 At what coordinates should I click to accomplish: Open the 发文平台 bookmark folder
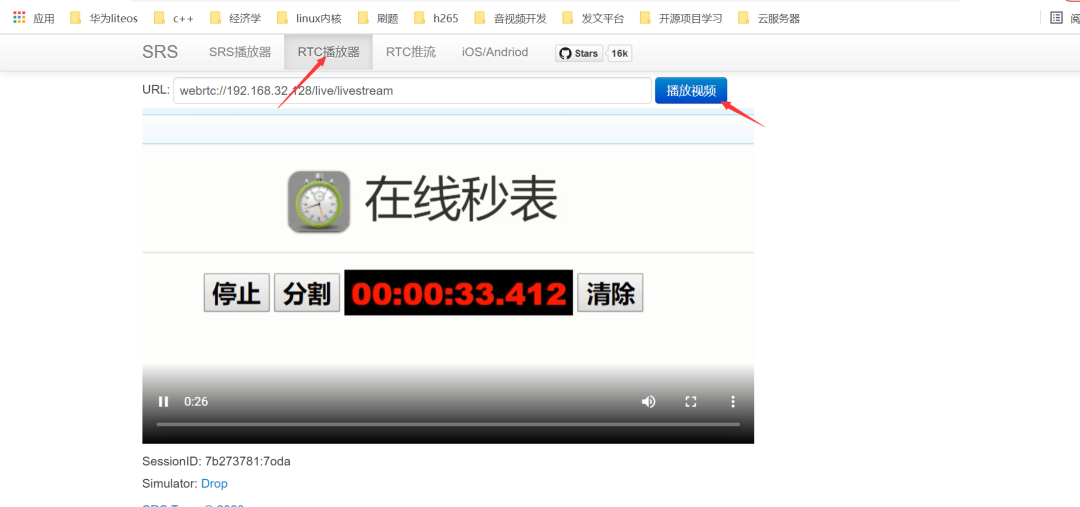(593, 19)
